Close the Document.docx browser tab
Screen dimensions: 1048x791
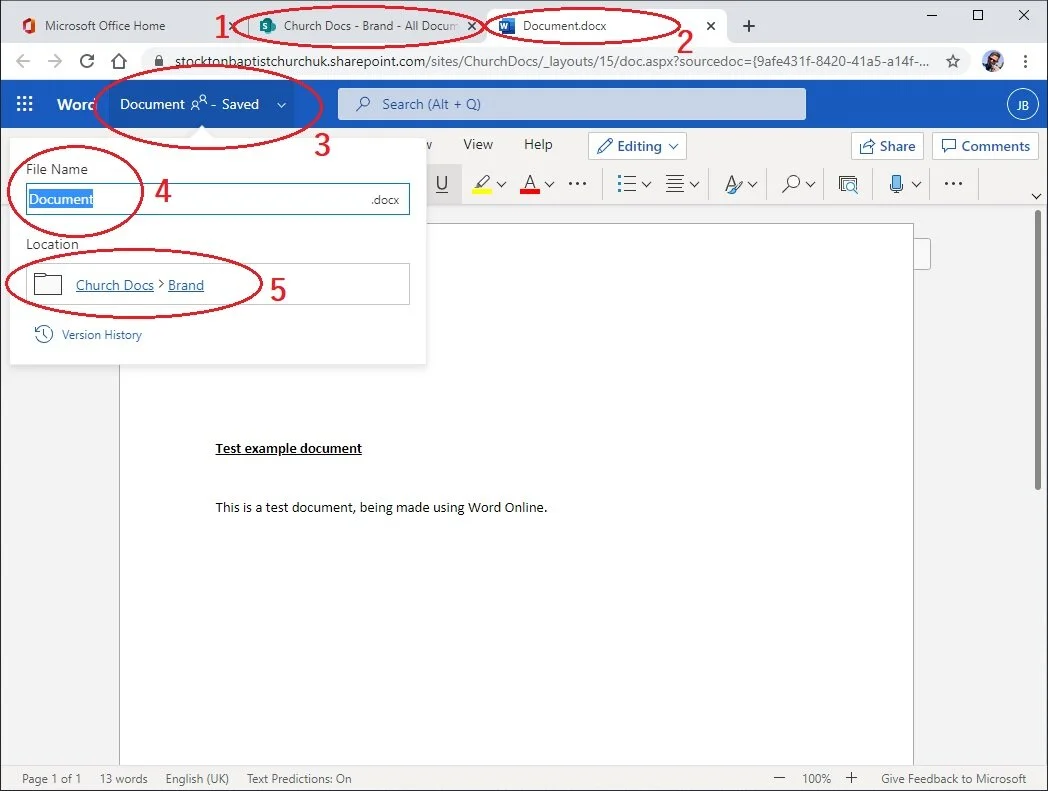pos(711,26)
